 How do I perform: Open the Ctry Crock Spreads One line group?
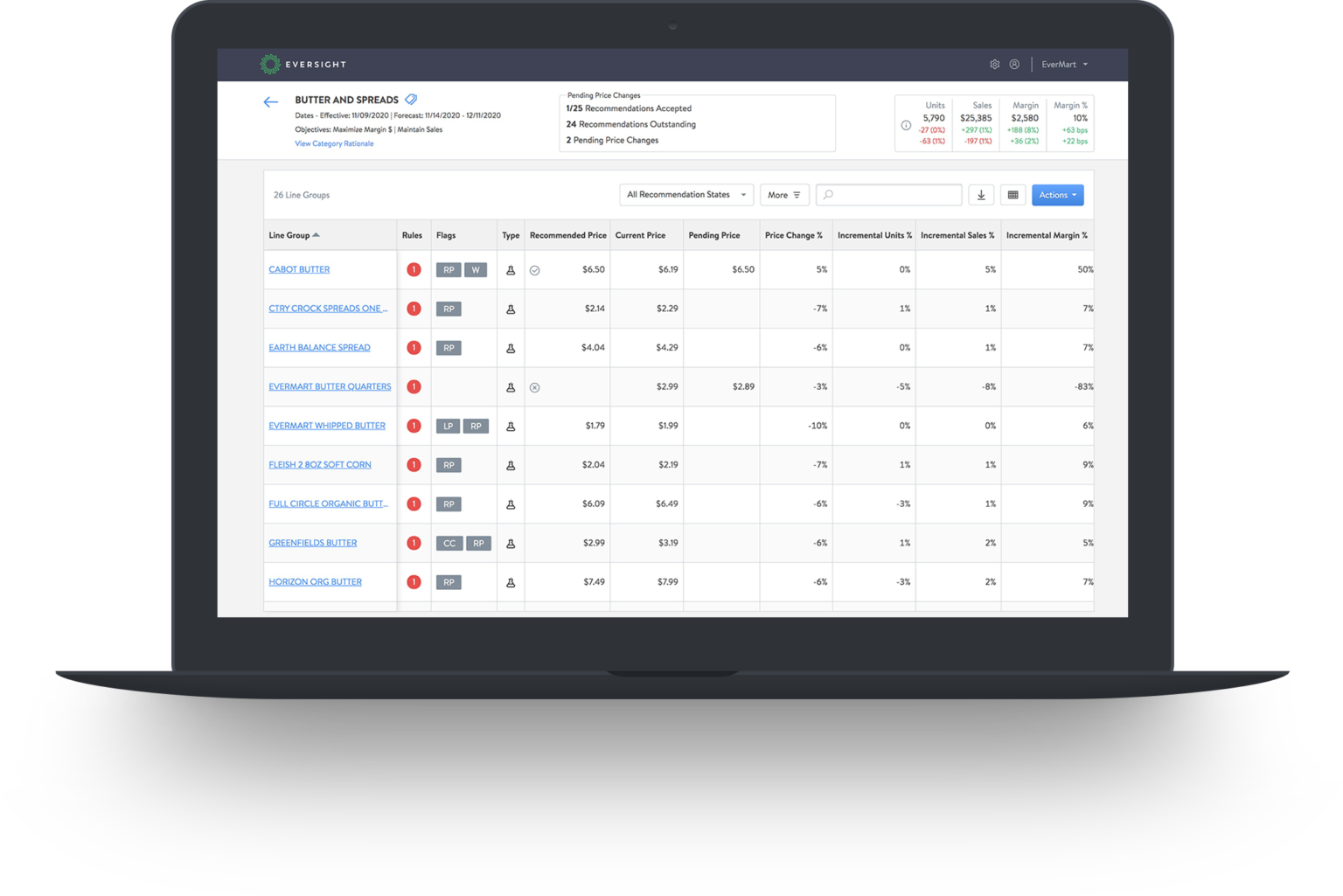[328, 308]
